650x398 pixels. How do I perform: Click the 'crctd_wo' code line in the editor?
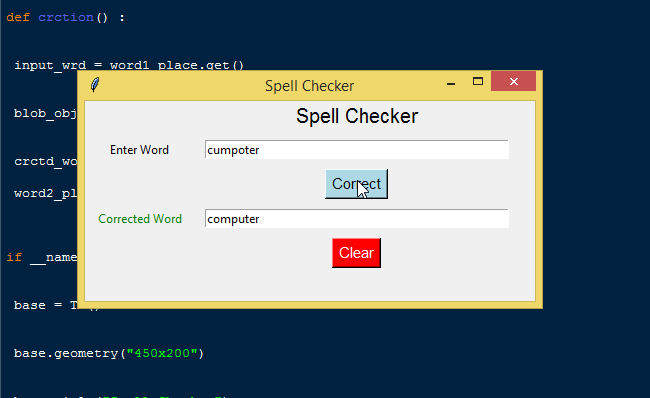tap(45, 161)
